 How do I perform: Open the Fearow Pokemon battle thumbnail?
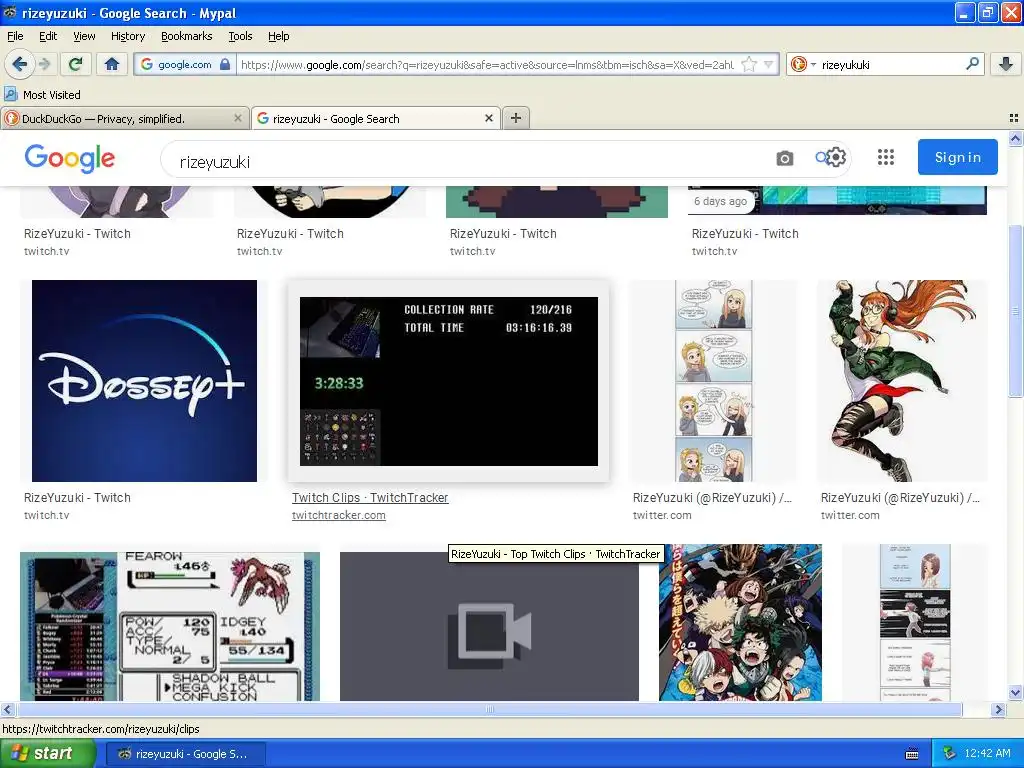point(170,626)
